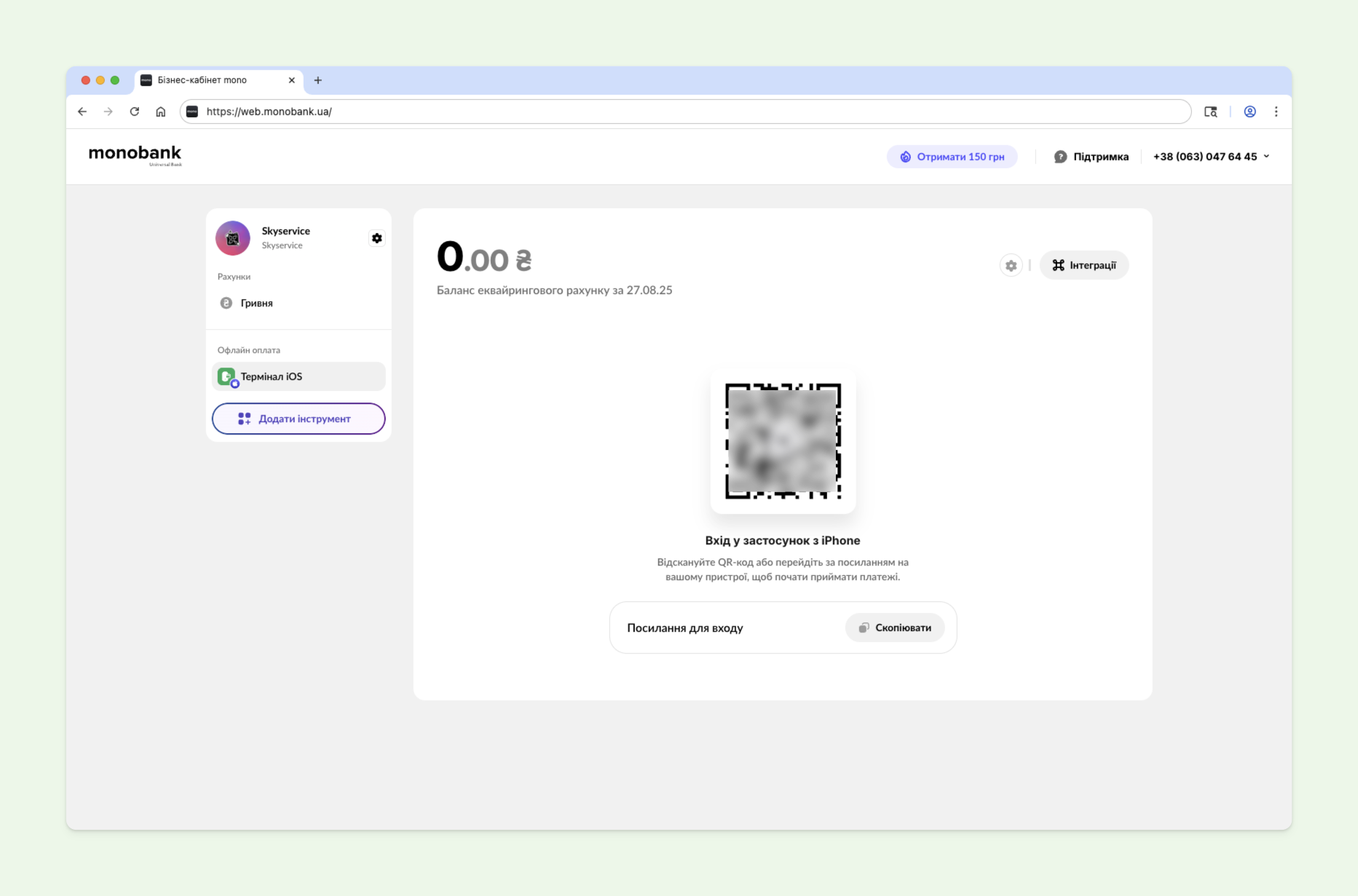Open Інтеграції button
Viewport: 1358px width, 896px height.
[x=1083, y=265]
